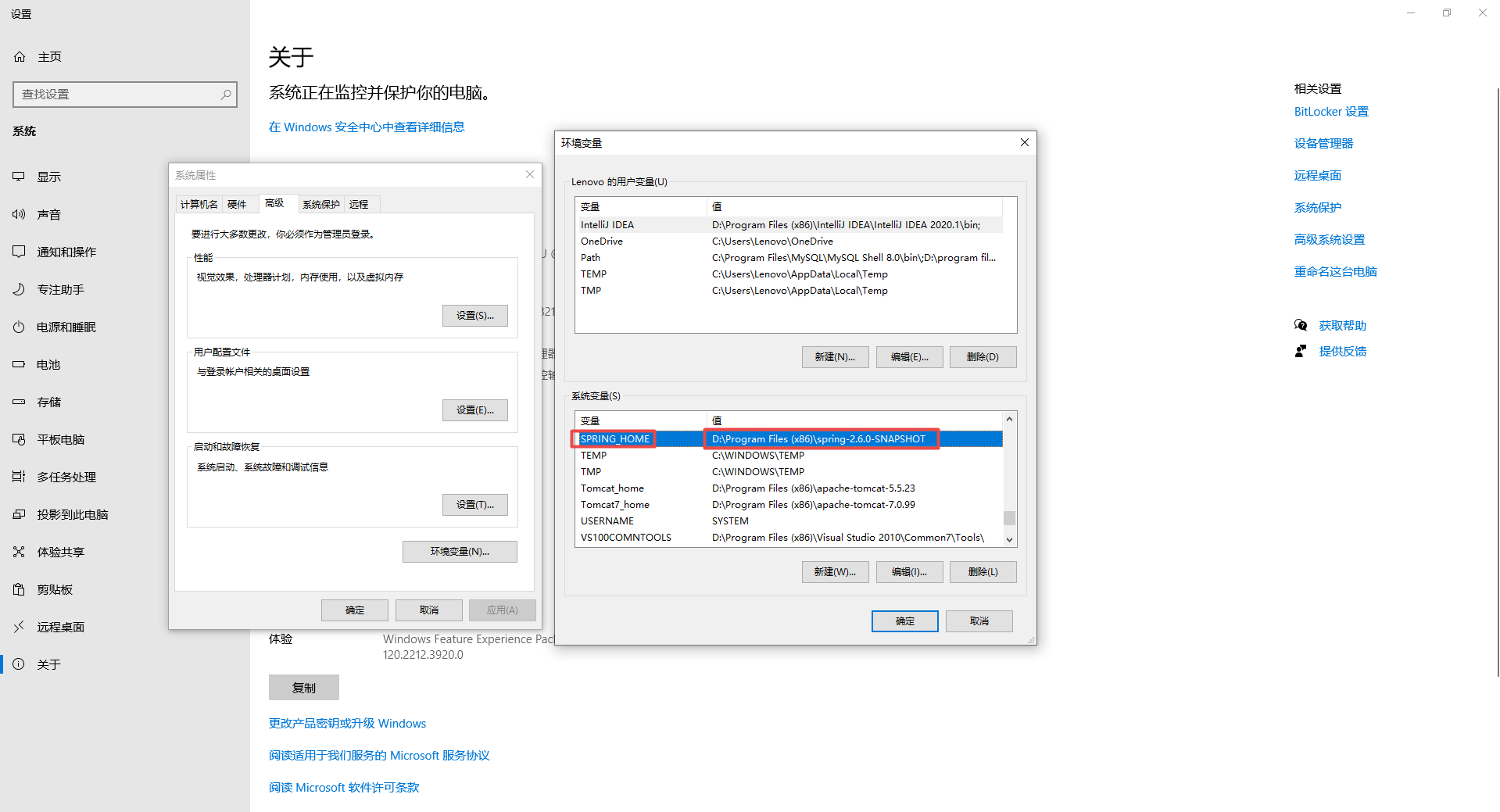Open 高级系统设置 link

click(x=1330, y=240)
